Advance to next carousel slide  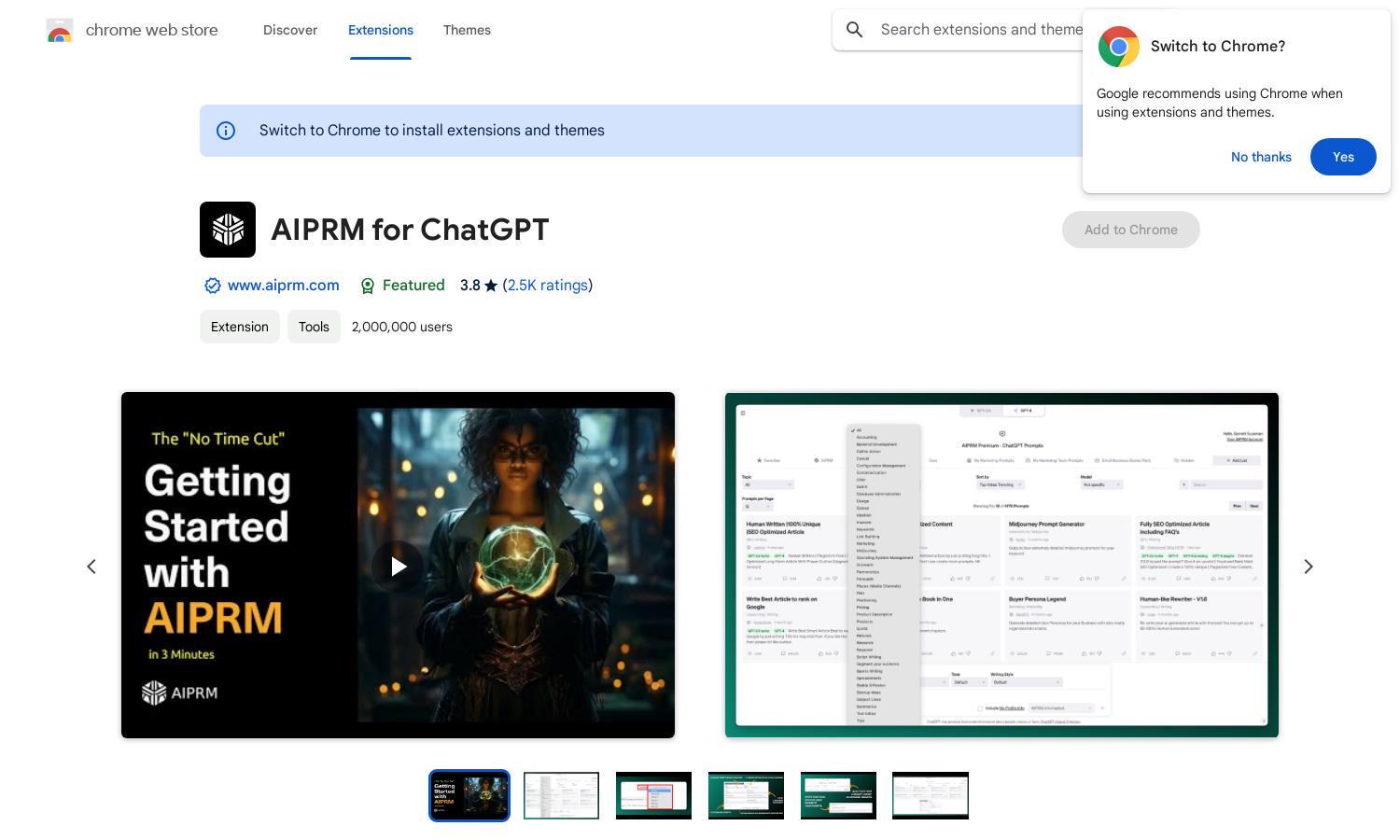(x=1309, y=567)
